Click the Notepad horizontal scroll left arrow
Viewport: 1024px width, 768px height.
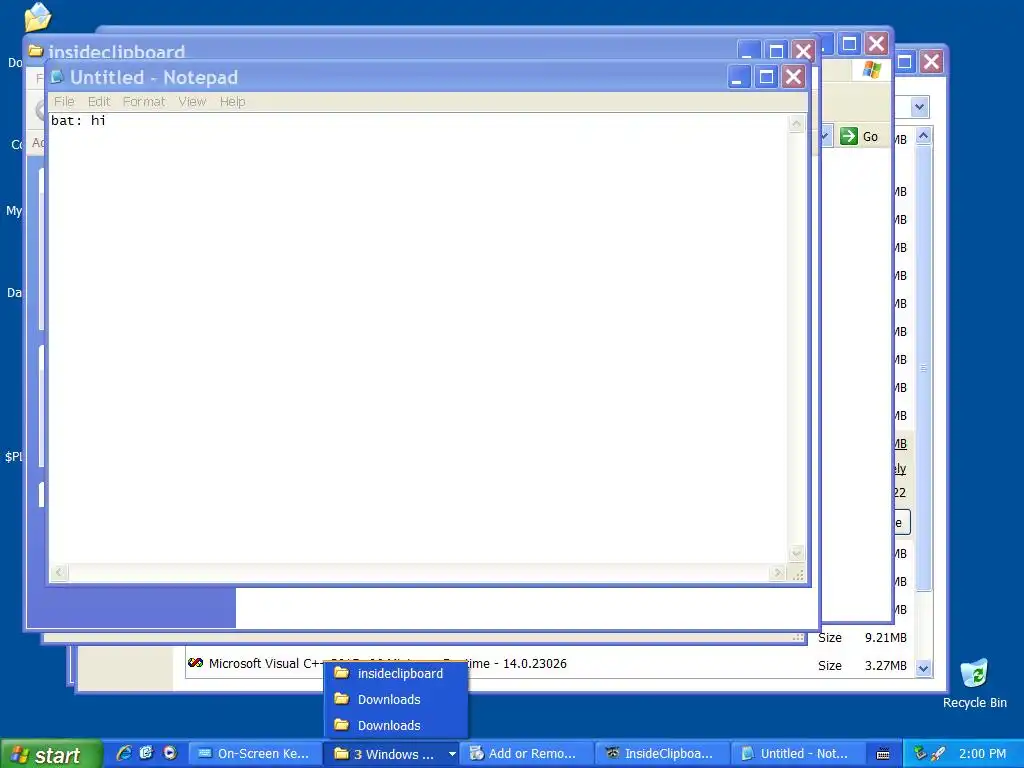[59, 573]
